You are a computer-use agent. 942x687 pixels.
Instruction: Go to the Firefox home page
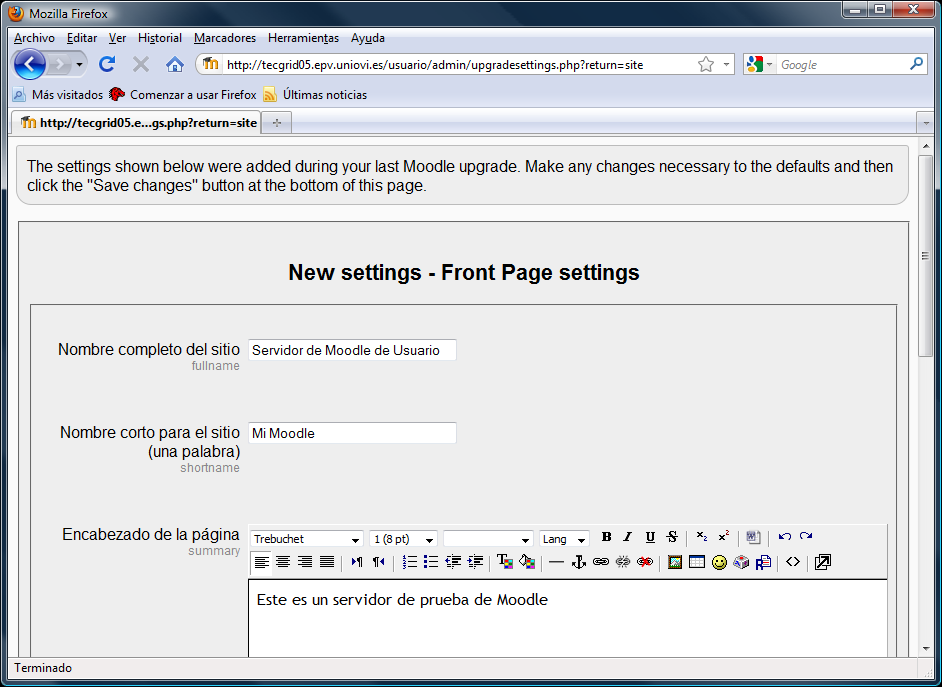[175, 64]
